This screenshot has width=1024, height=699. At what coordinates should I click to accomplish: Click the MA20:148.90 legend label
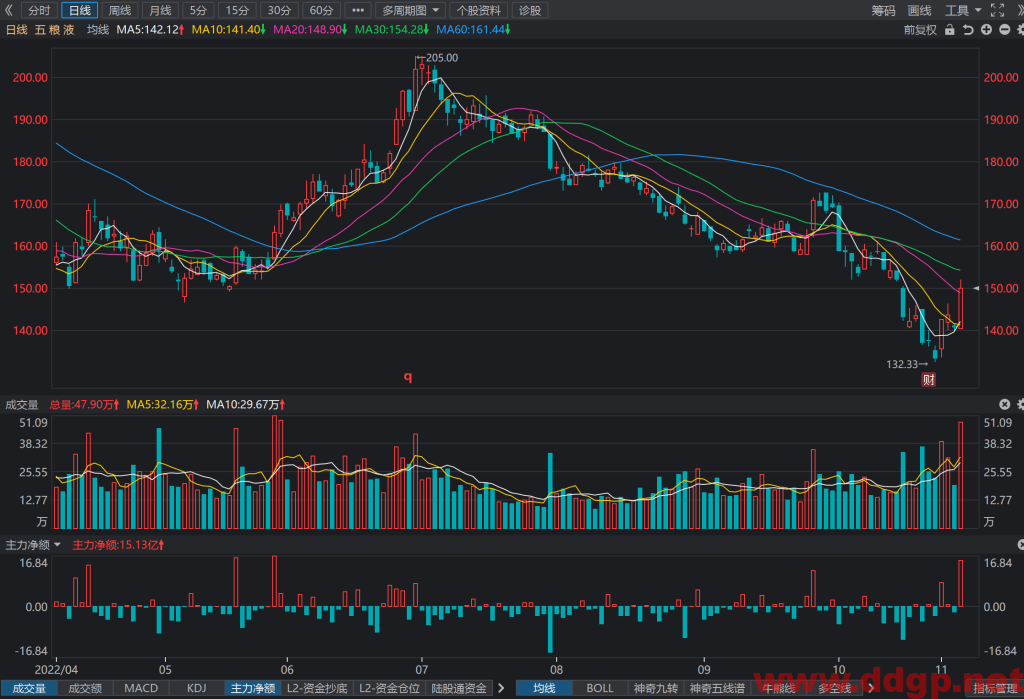point(310,29)
